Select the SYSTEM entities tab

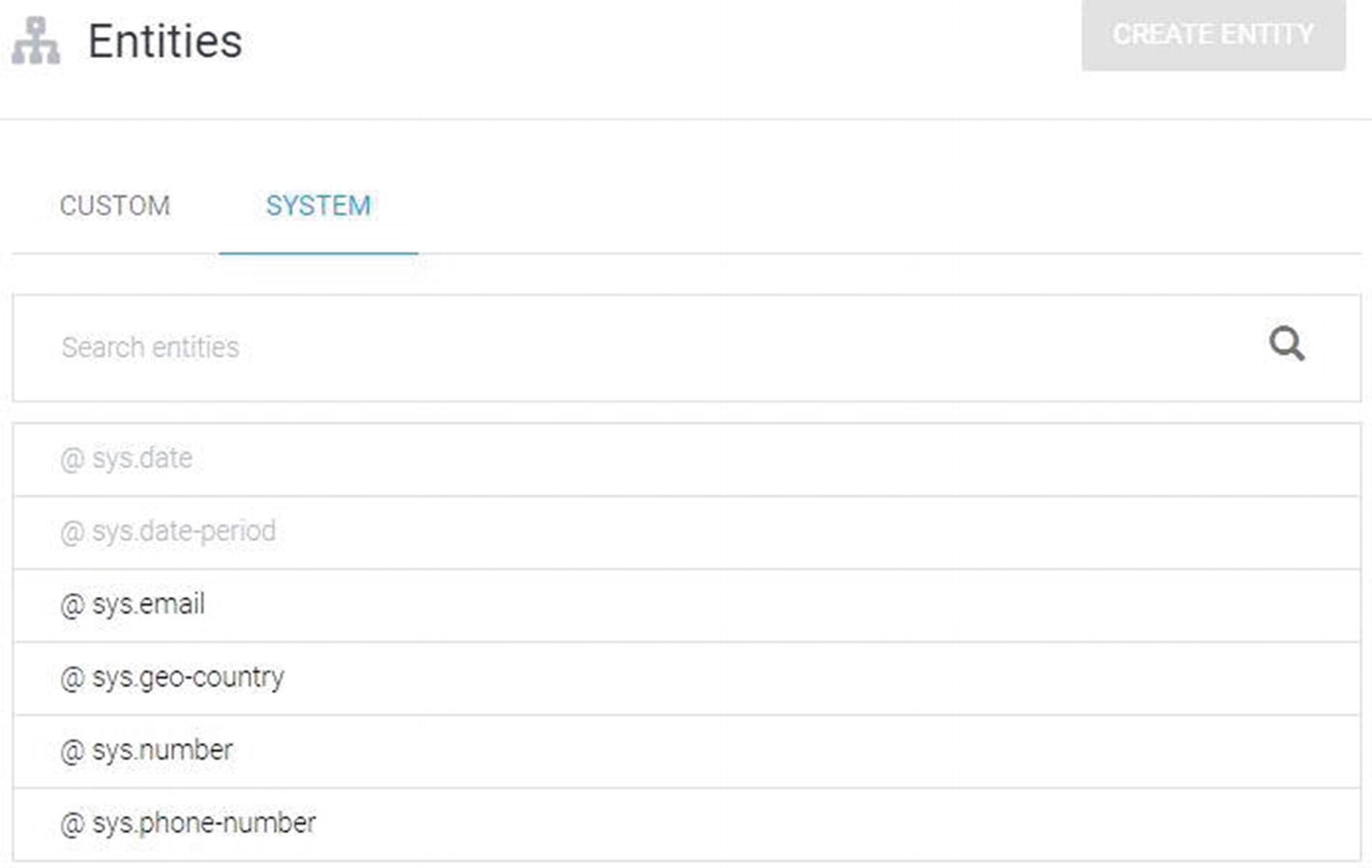(318, 205)
